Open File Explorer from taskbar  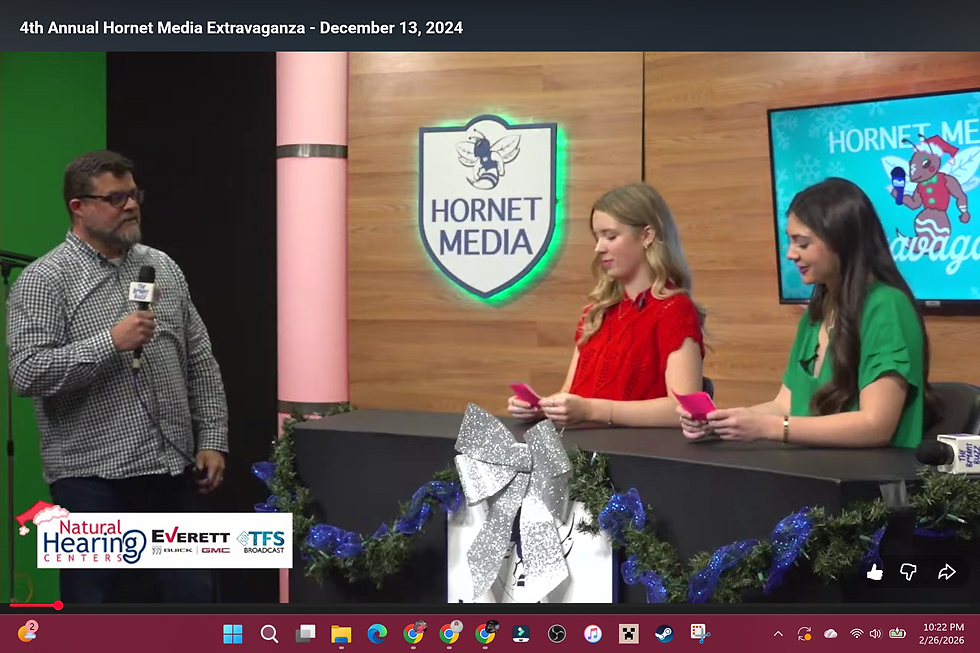coord(341,634)
